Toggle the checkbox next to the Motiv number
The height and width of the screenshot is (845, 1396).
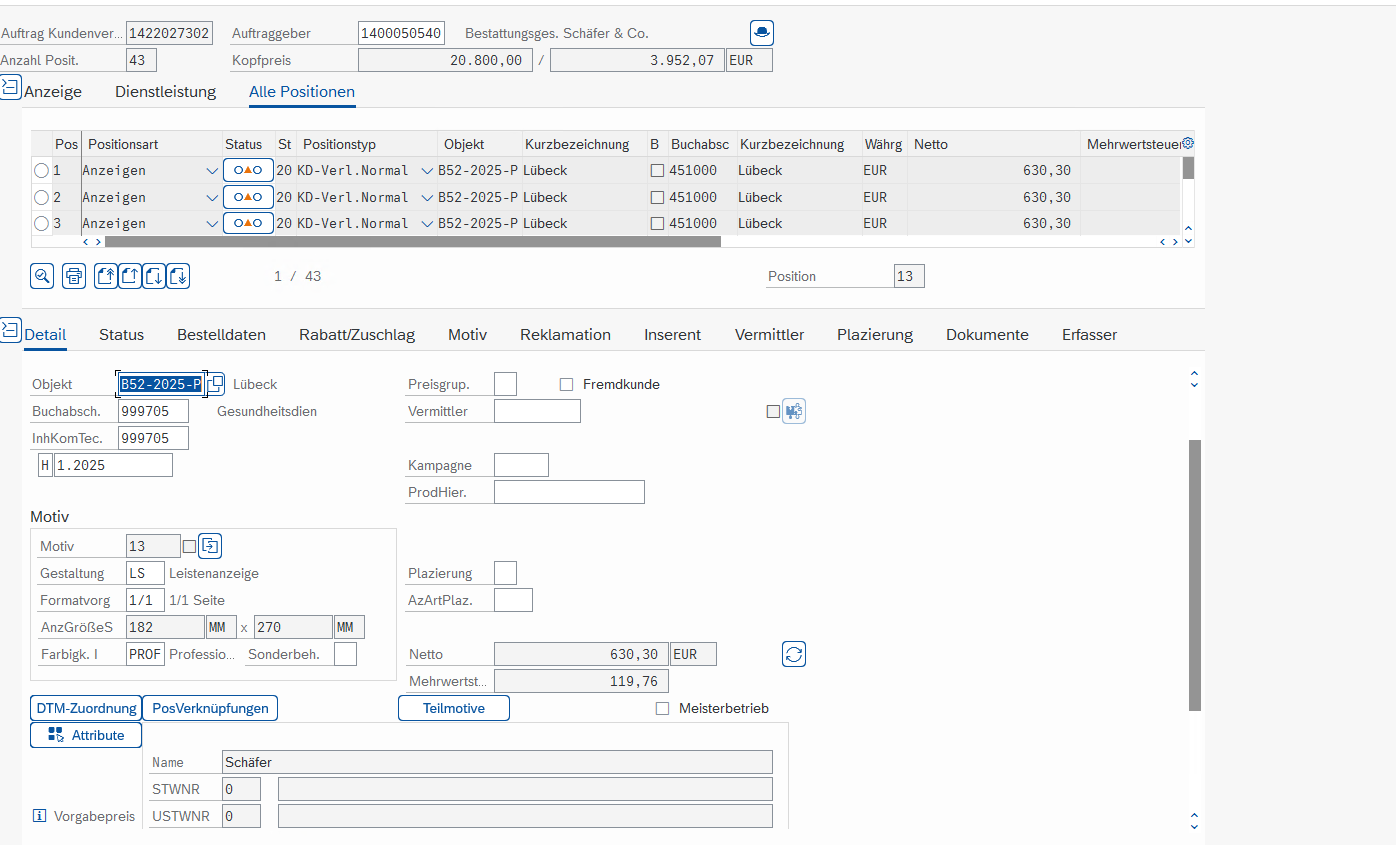click(189, 546)
